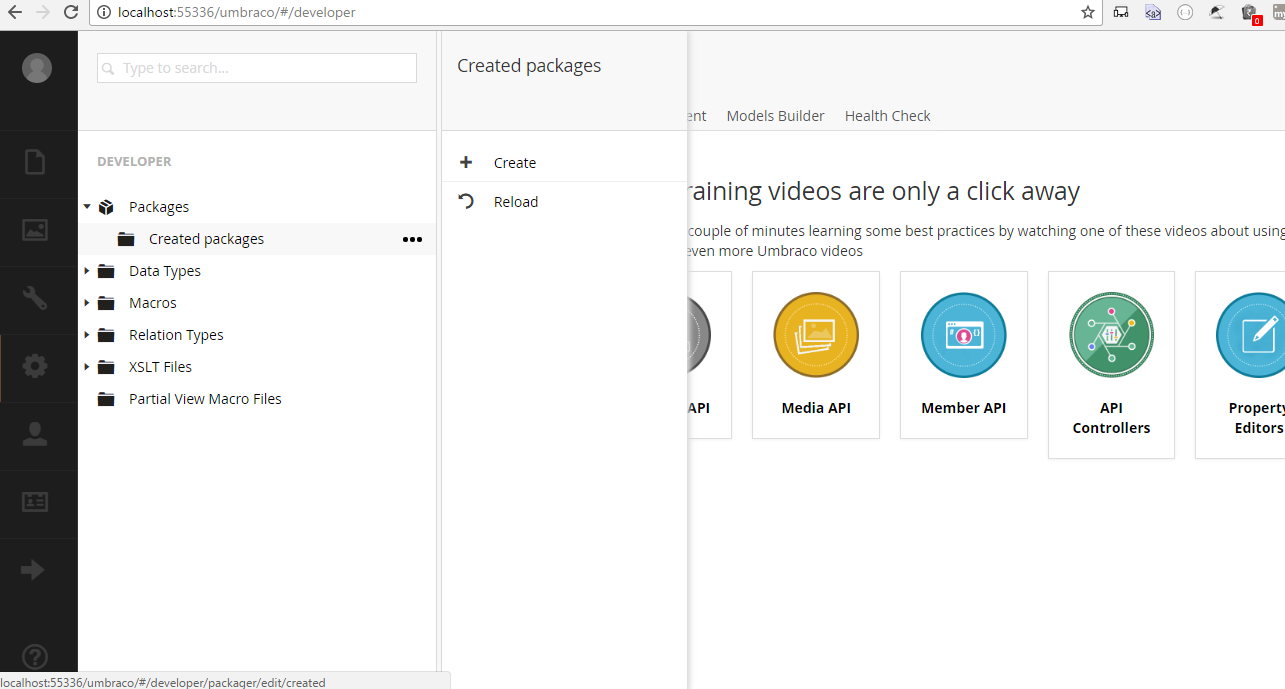This screenshot has height=689, width=1285.
Task: Open the Members section icon
Action: 35,502
